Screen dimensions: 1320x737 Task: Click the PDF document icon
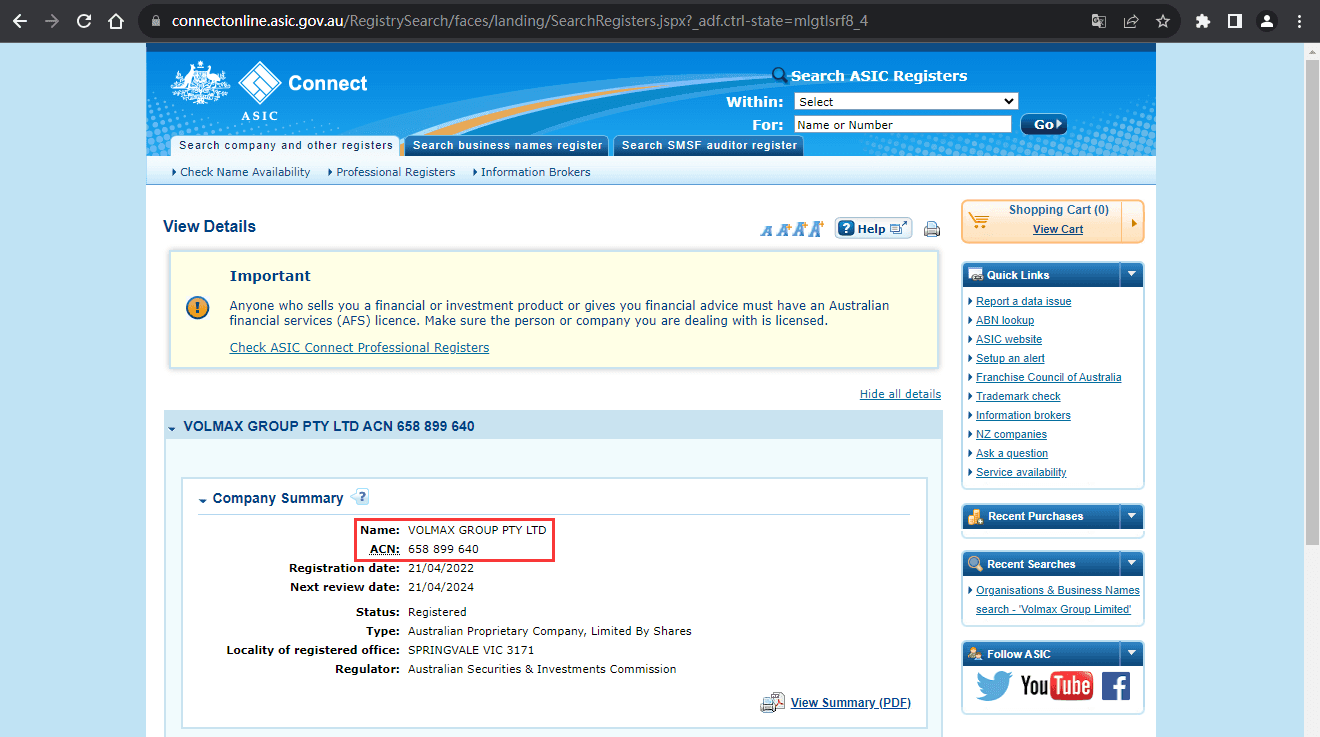pos(773,703)
